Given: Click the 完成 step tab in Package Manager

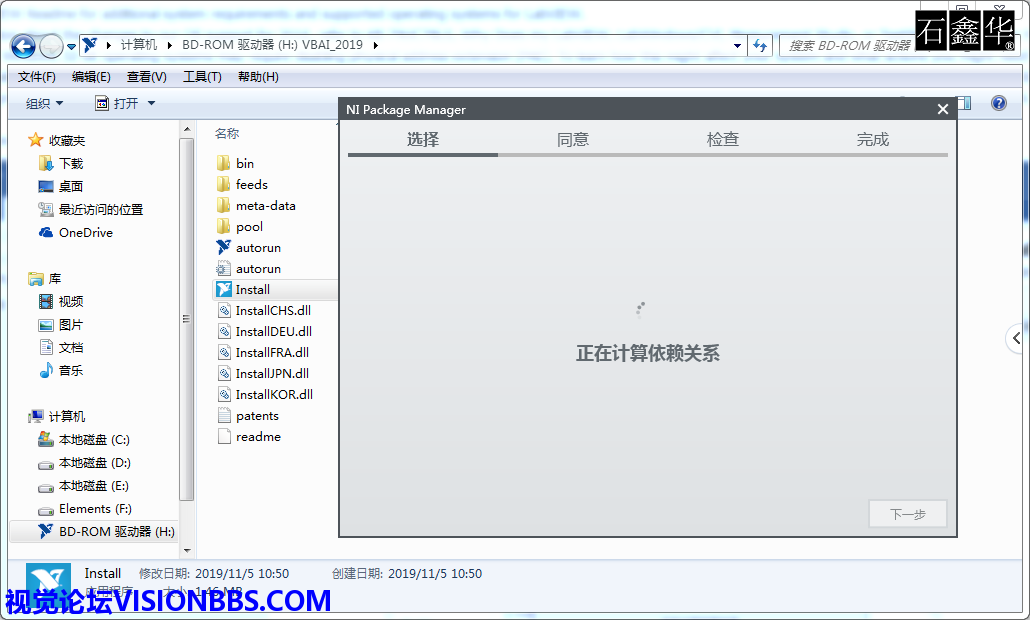Looking at the screenshot, I should (x=872, y=139).
